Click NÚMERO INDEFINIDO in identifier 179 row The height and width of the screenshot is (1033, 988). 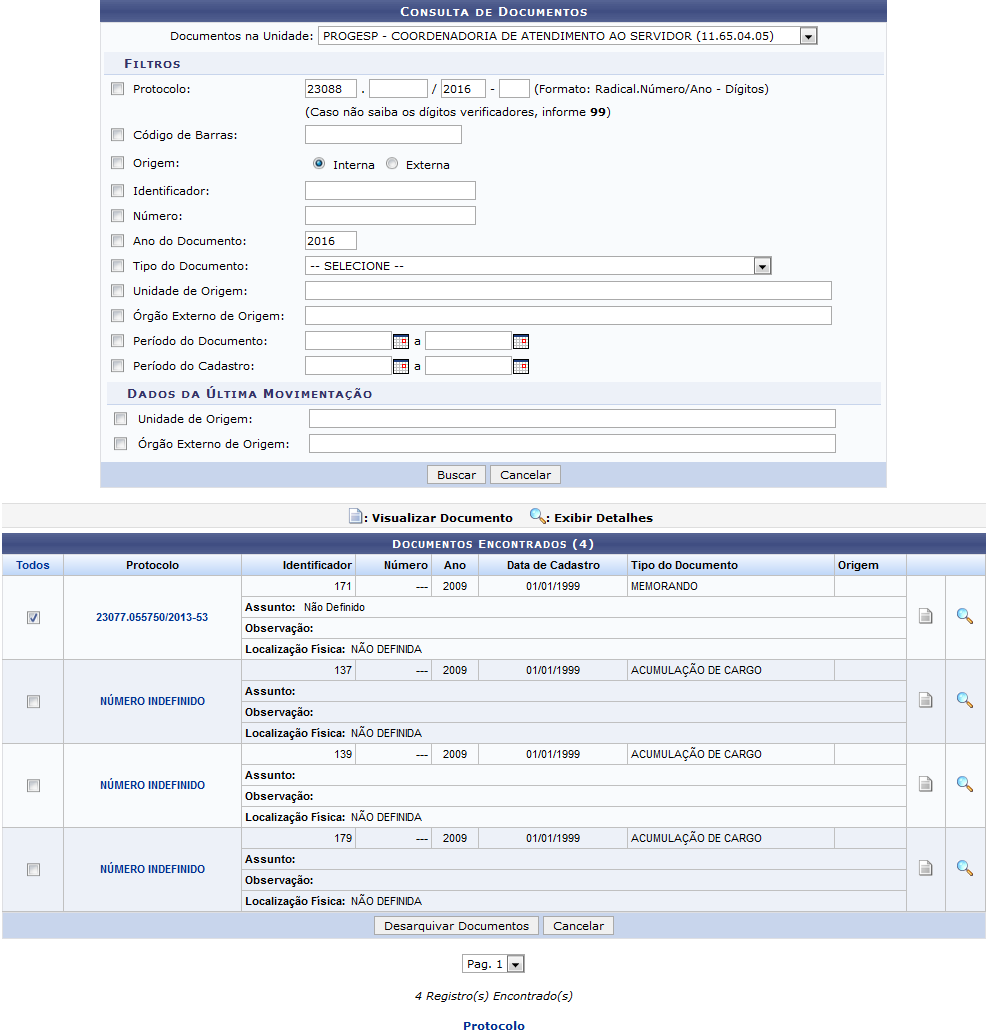(152, 870)
